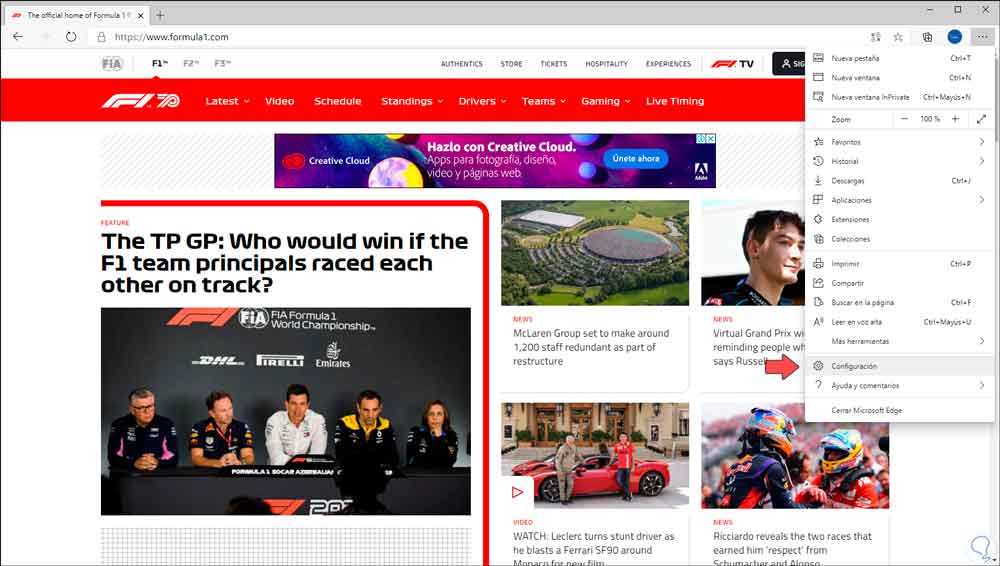Open the Authentics top link

coord(462,64)
